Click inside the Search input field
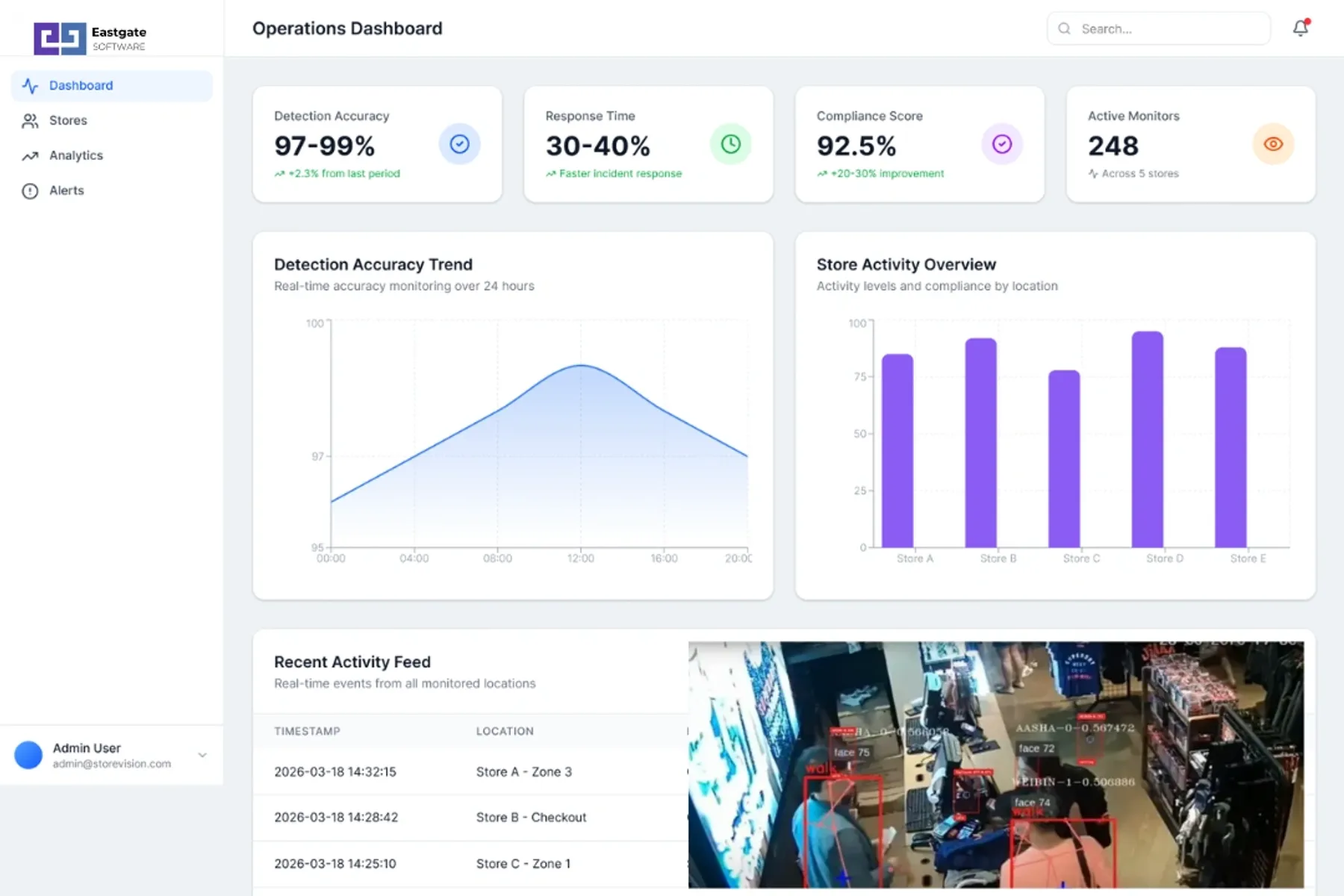This screenshot has width=1344, height=896. point(1157,28)
